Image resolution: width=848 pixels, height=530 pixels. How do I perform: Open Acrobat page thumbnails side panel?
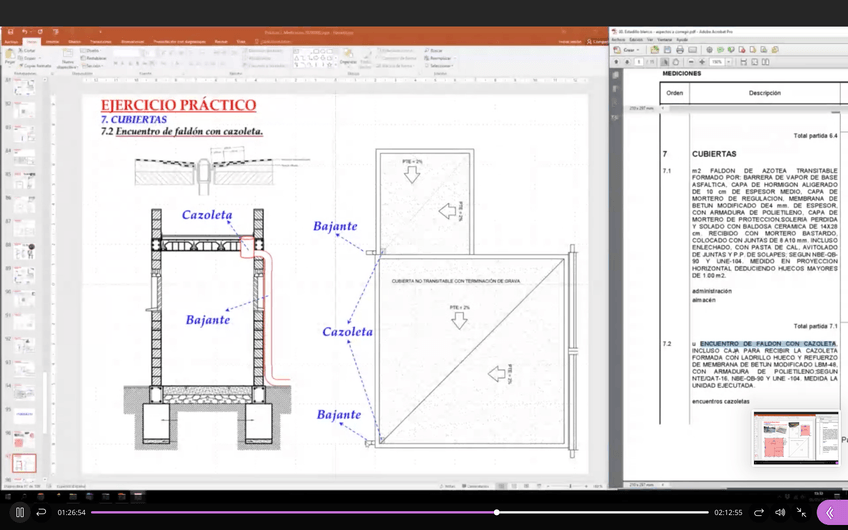point(616,75)
